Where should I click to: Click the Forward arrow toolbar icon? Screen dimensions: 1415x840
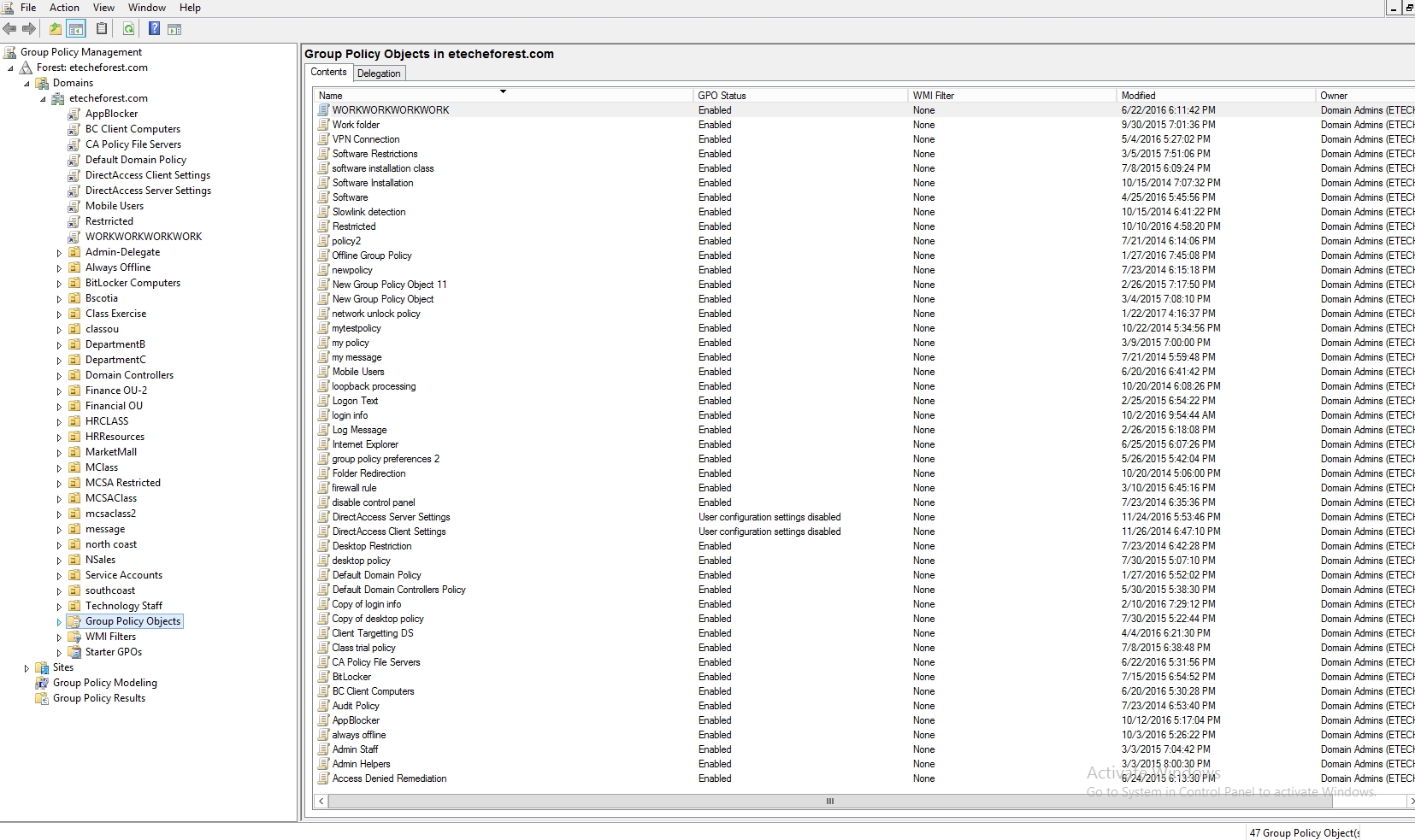(x=30, y=29)
